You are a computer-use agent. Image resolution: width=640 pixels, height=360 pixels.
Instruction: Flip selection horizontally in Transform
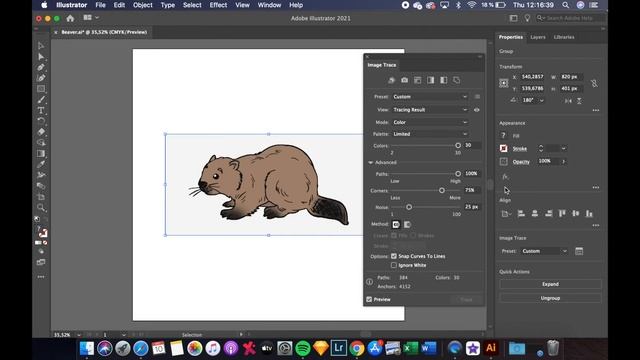tap(568, 101)
